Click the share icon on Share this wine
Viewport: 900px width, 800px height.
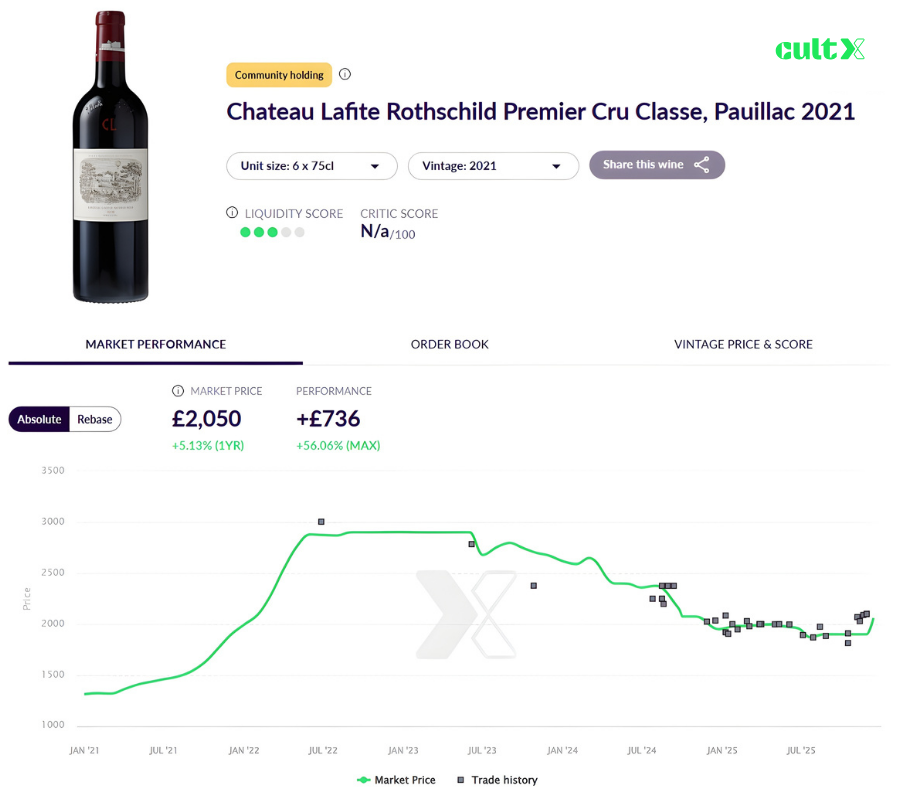[x=702, y=164]
